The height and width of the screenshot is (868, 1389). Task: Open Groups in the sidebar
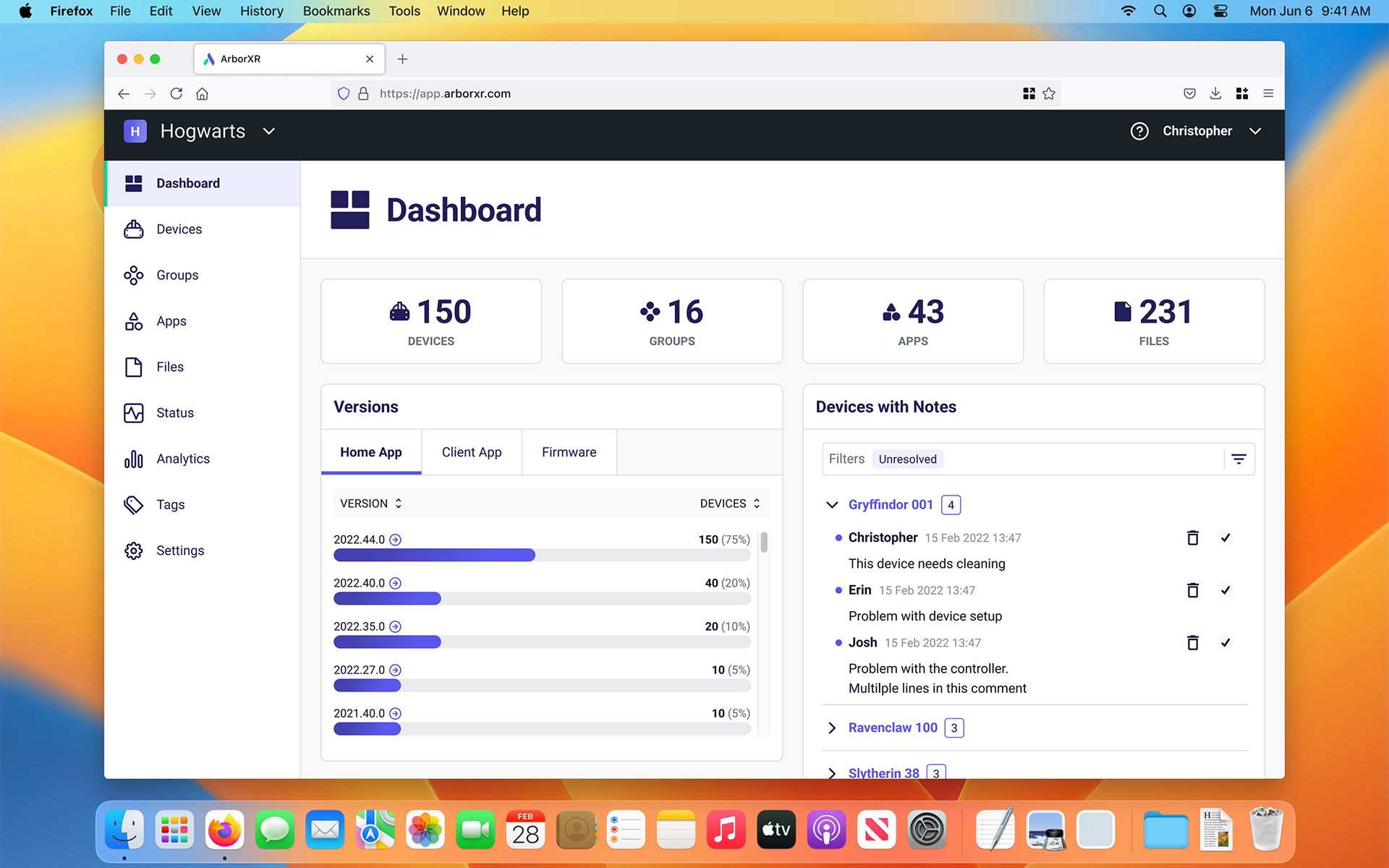(202, 275)
